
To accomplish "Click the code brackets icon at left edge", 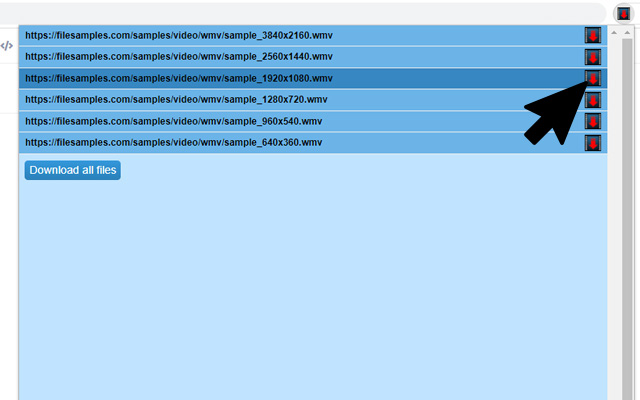I will [7, 46].
